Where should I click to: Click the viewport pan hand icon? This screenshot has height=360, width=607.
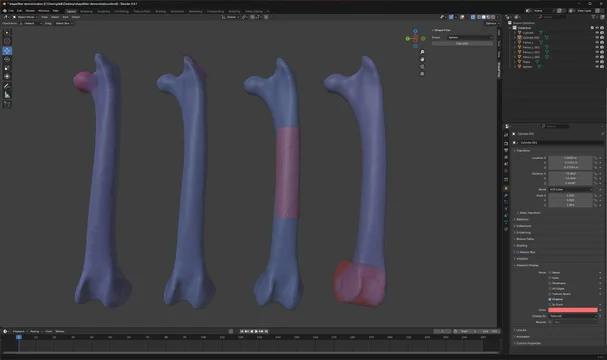coord(422,59)
